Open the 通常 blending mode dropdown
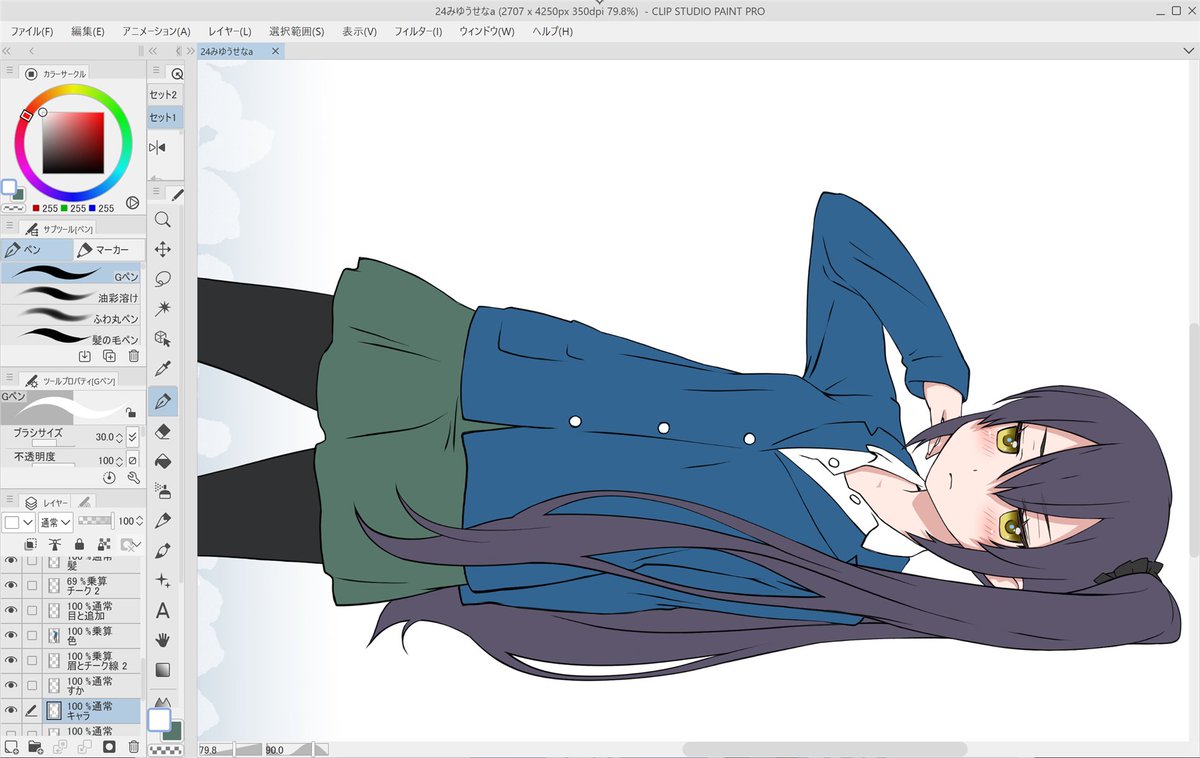The width and height of the screenshot is (1200, 758). [54, 522]
